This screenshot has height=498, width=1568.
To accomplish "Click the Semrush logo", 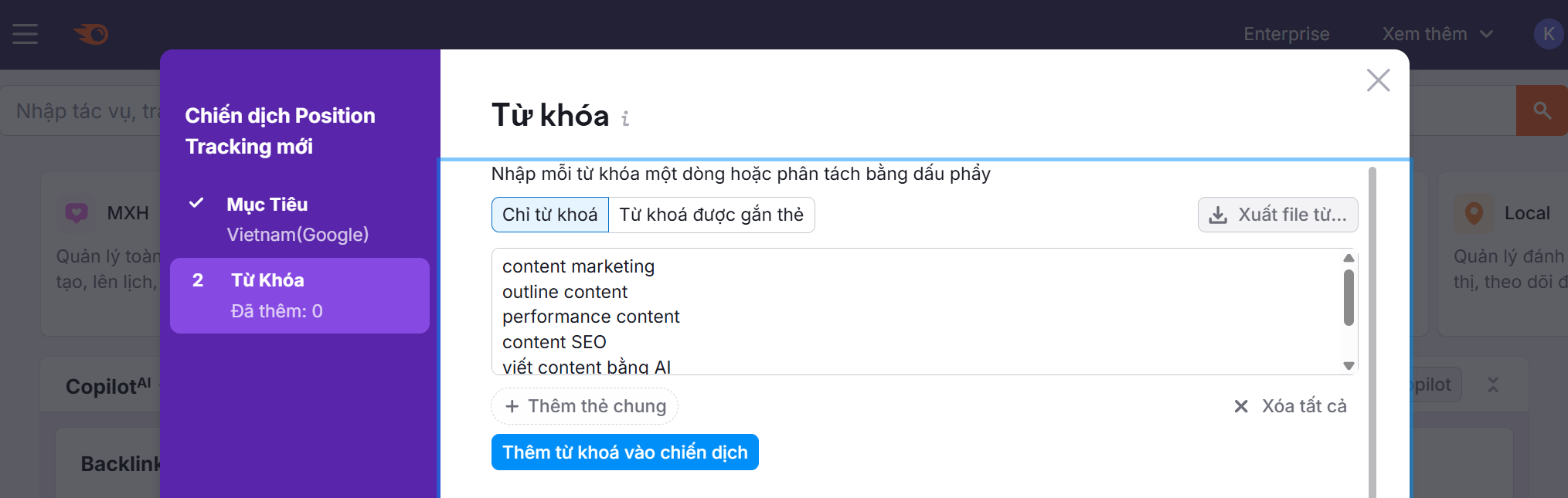I will (92, 33).
